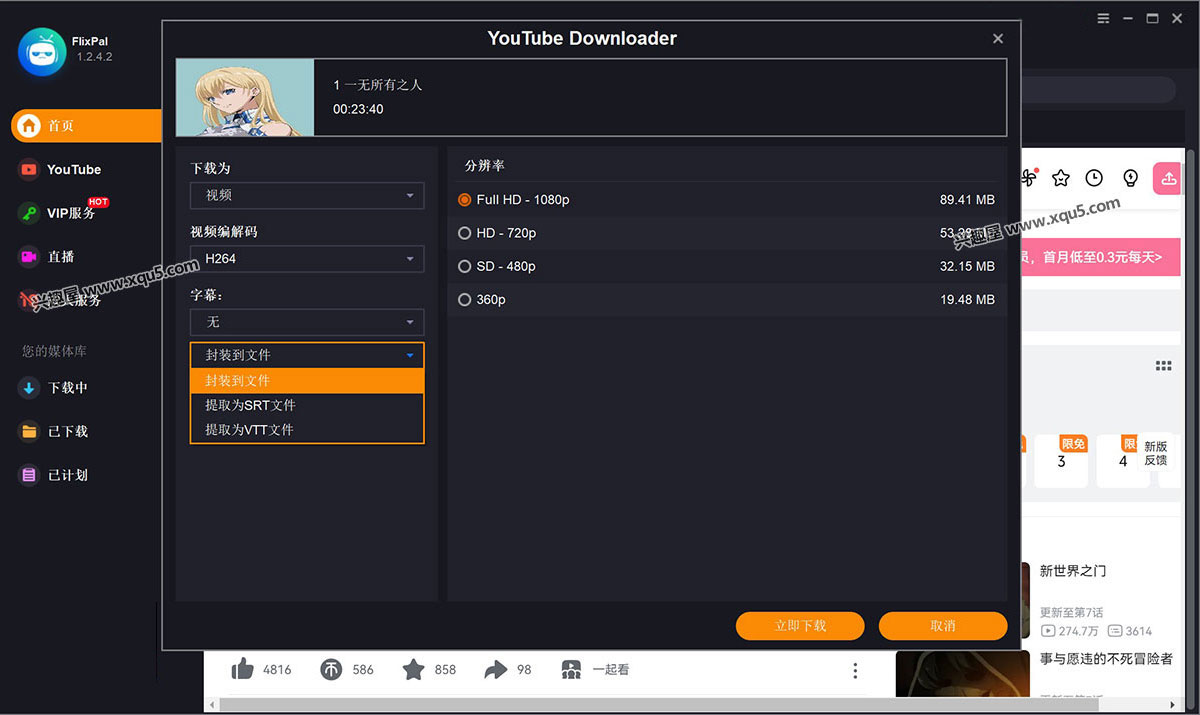Click the 89.41 MB file size
This screenshot has width=1200, height=715.
(967, 200)
